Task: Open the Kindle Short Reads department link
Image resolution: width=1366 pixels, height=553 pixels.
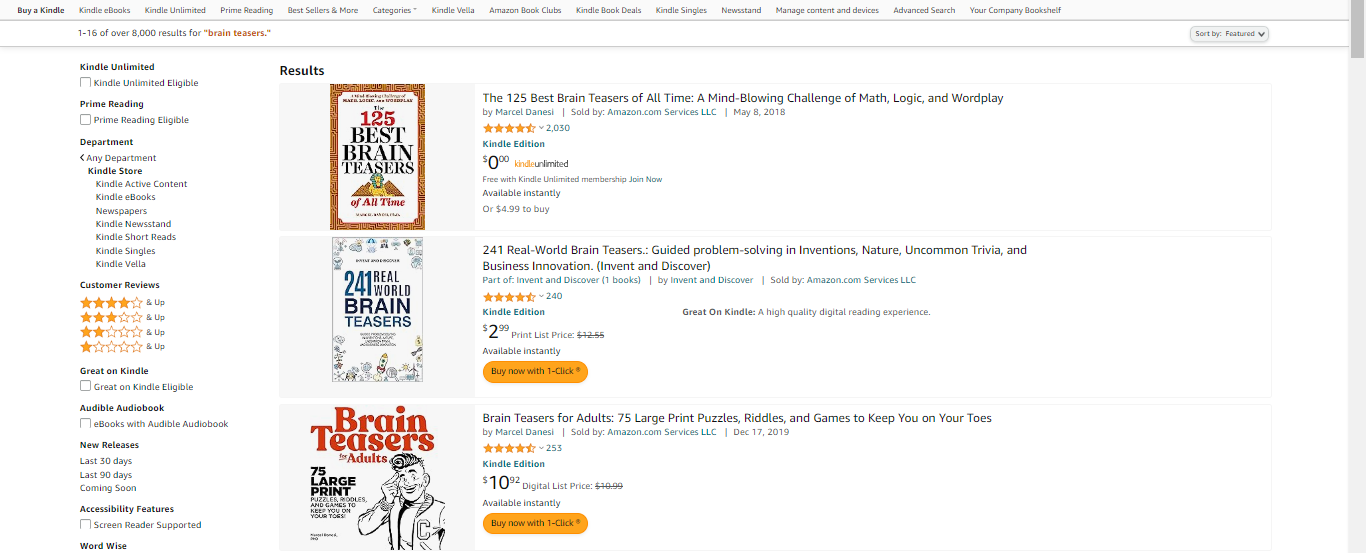Action: click(x=136, y=237)
